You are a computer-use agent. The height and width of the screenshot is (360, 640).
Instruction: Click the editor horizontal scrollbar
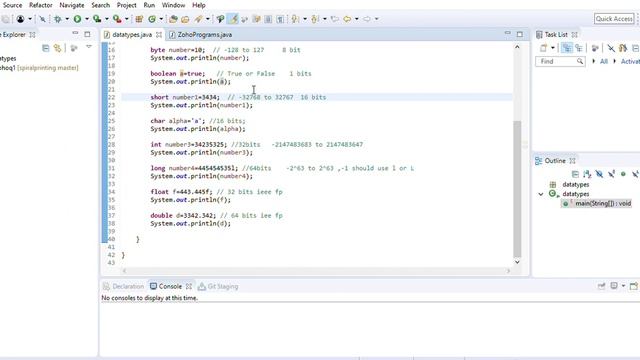click(x=316, y=271)
